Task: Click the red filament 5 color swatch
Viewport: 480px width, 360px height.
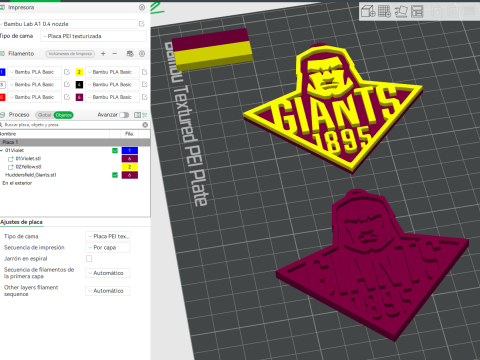Action: point(2,97)
